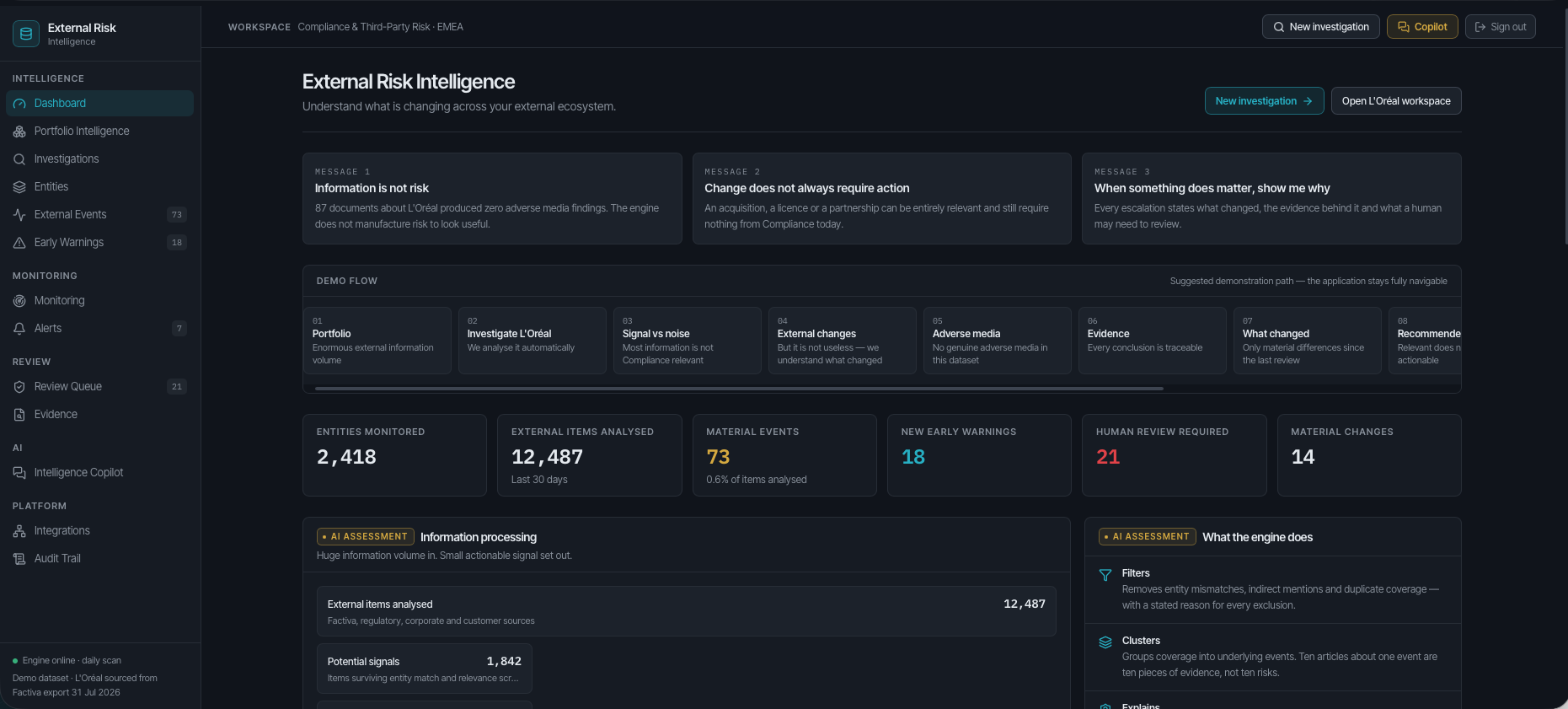Click the Alerts bell icon
The height and width of the screenshot is (709, 1568).
tap(19, 329)
